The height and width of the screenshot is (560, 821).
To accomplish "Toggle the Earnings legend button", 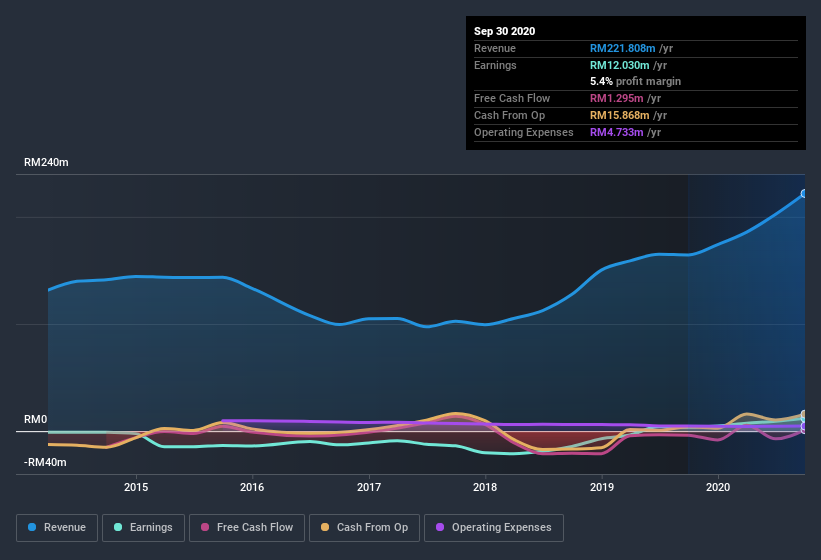I will coord(143,528).
